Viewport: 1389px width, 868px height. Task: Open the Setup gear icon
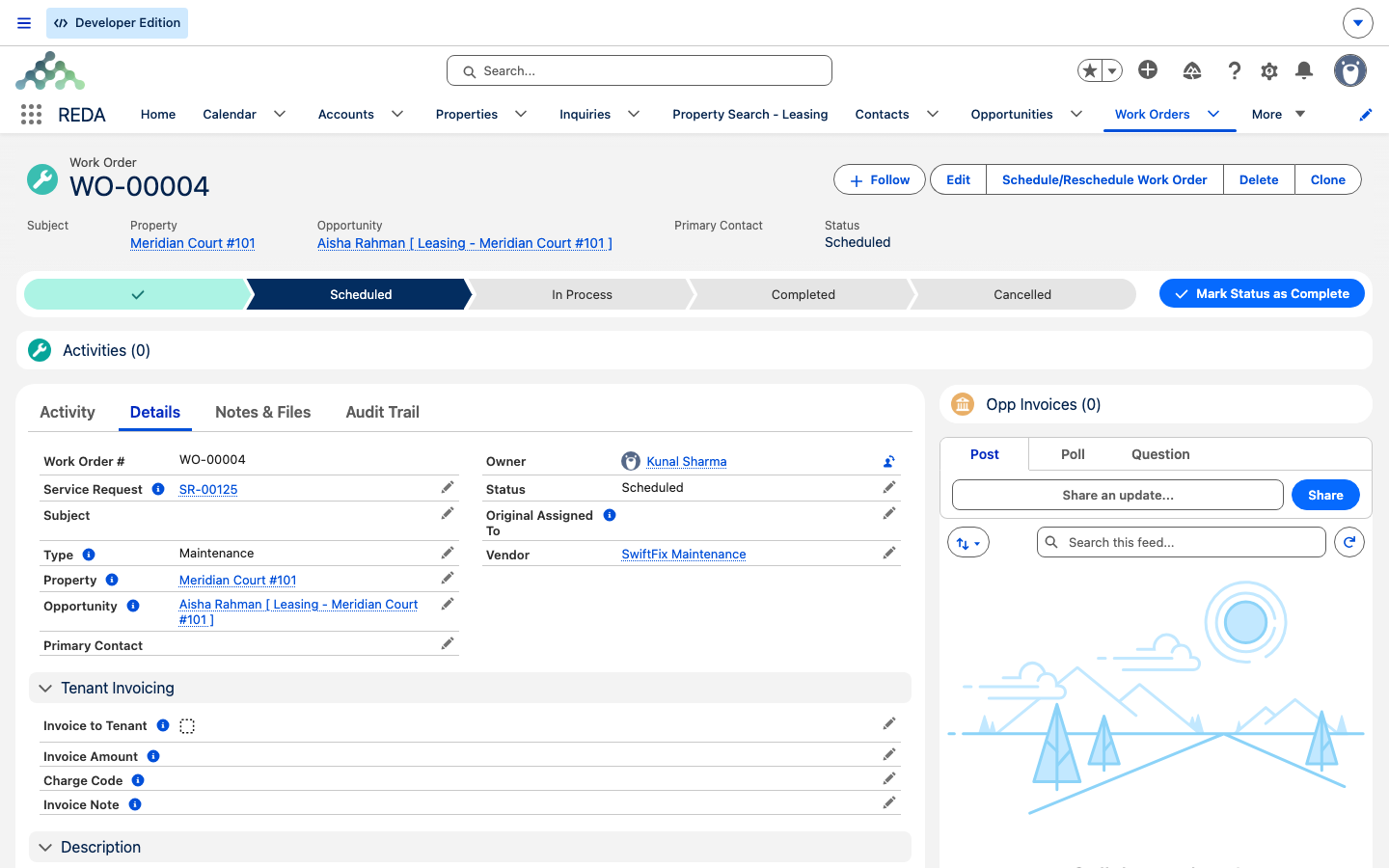[x=1269, y=70]
